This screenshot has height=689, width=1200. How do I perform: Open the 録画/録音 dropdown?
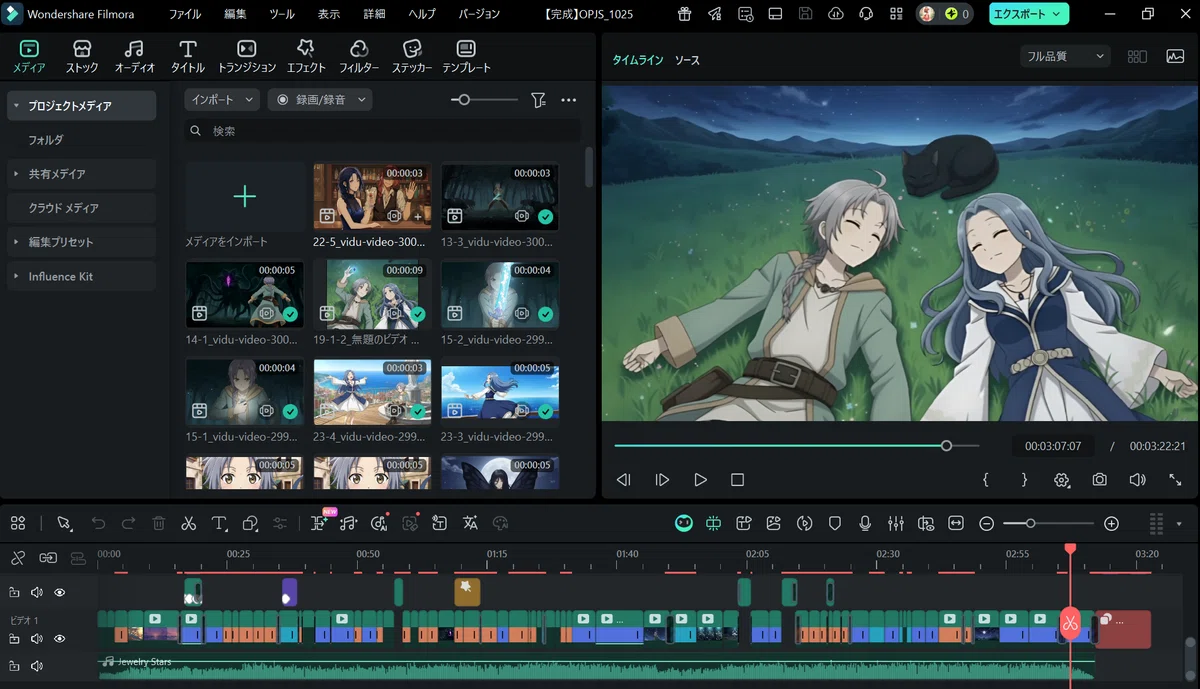click(321, 100)
